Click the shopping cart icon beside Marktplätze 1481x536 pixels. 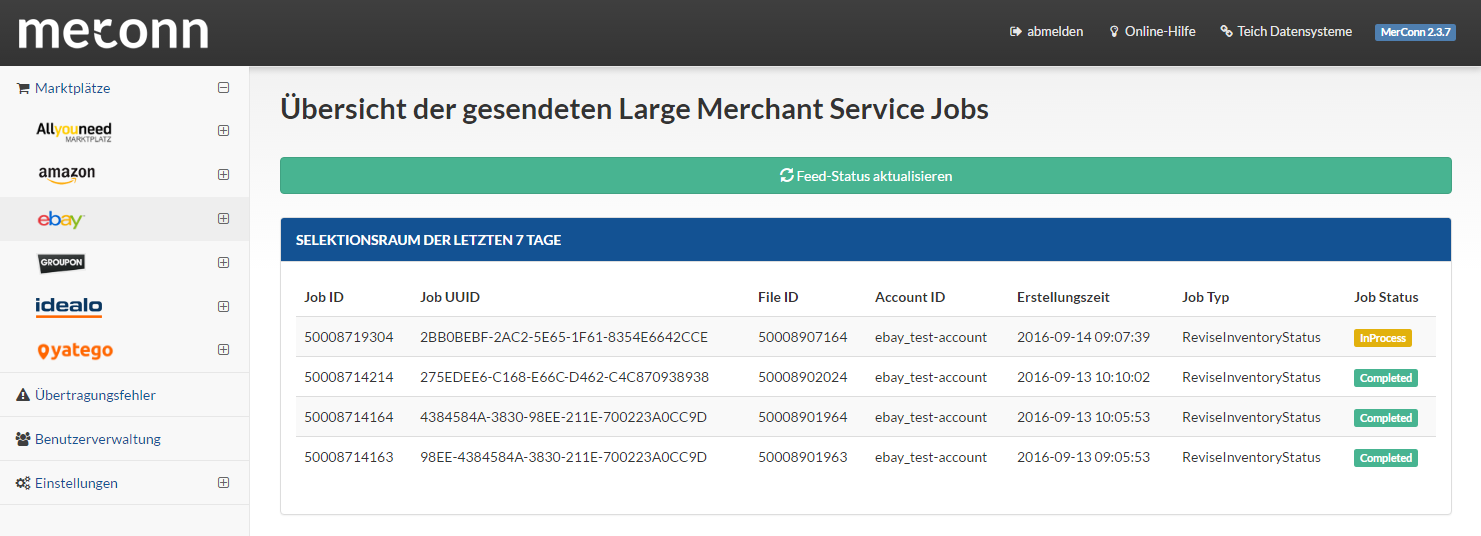coord(23,88)
